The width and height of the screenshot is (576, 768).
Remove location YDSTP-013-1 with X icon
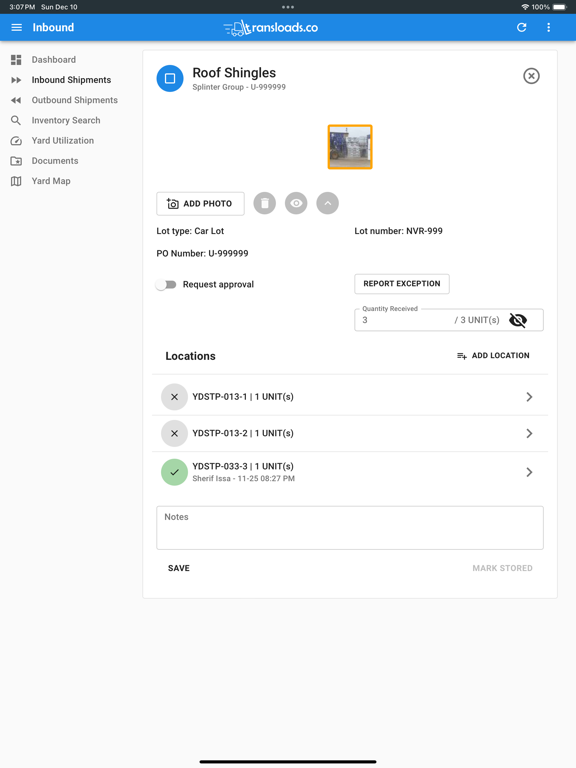pyautogui.click(x=174, y=397)
